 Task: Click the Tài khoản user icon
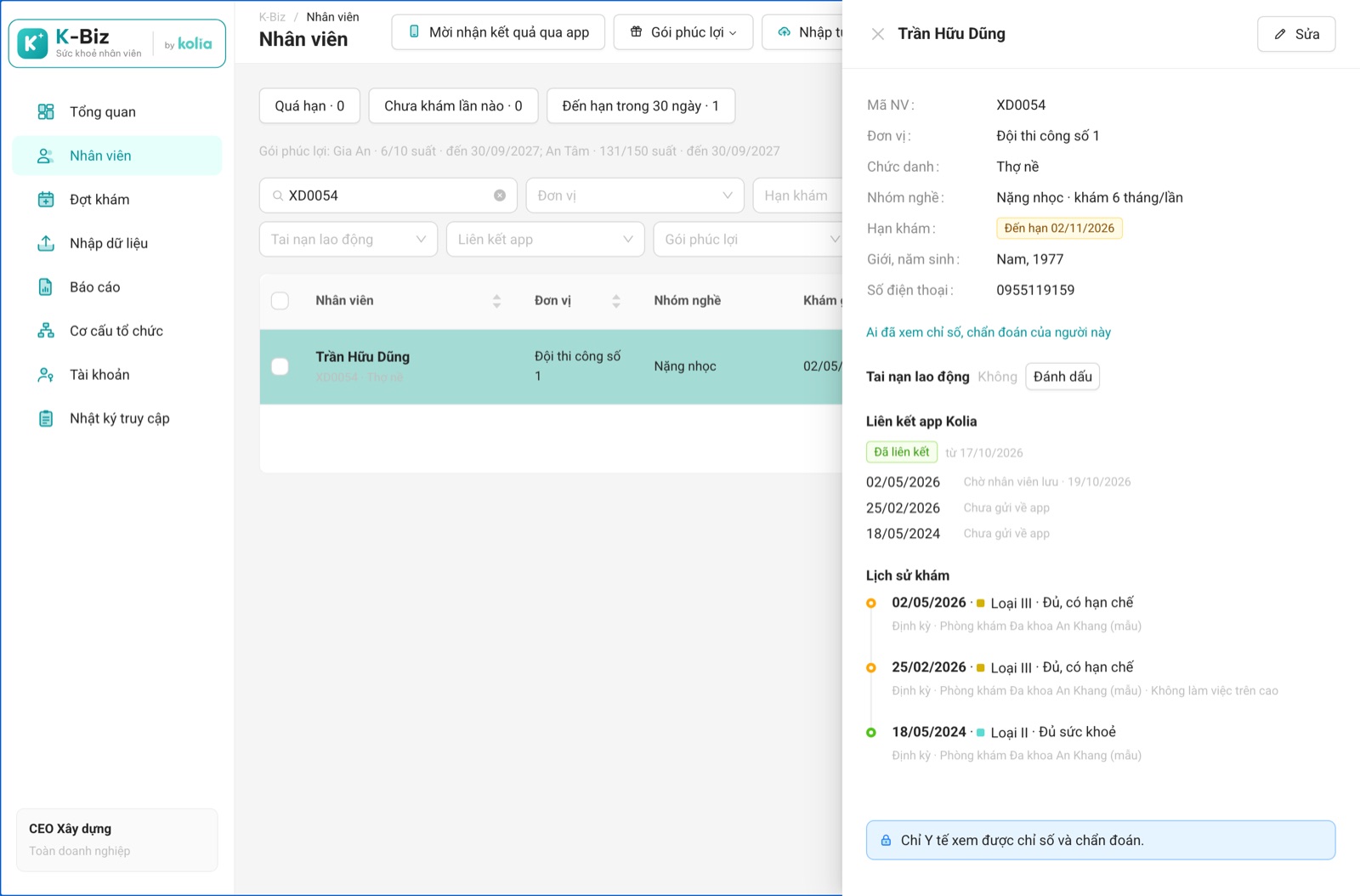(x=46, y=374)
